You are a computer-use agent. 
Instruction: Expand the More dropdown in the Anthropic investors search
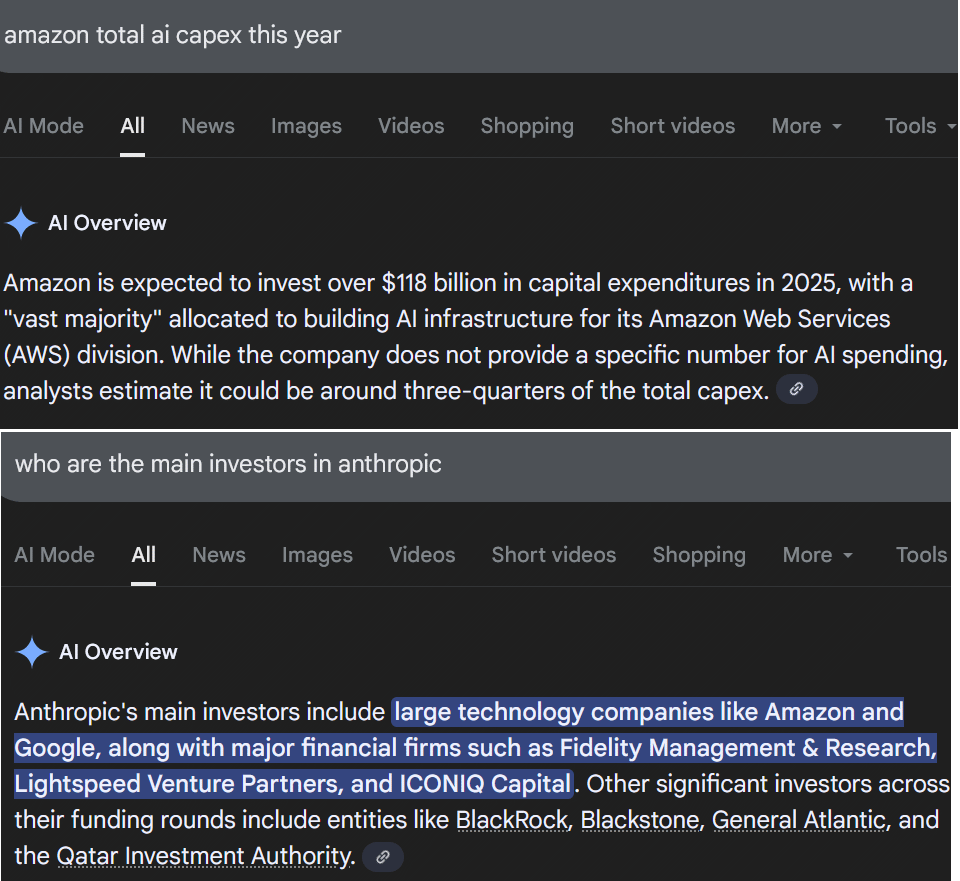click(x=817, y=555)
